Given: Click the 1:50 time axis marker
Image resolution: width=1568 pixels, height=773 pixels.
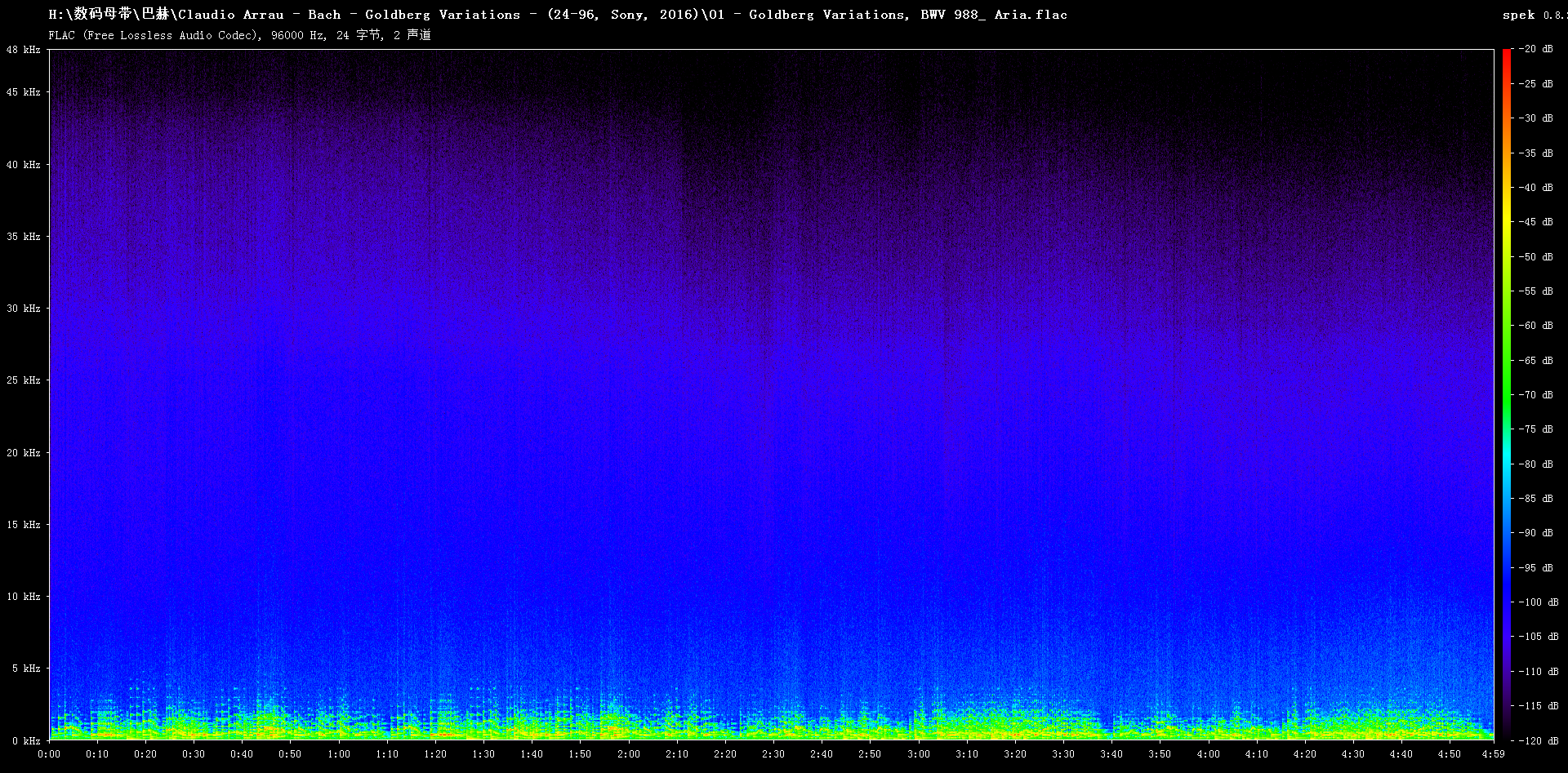Looking at the screenshot, I should (580, 754).
